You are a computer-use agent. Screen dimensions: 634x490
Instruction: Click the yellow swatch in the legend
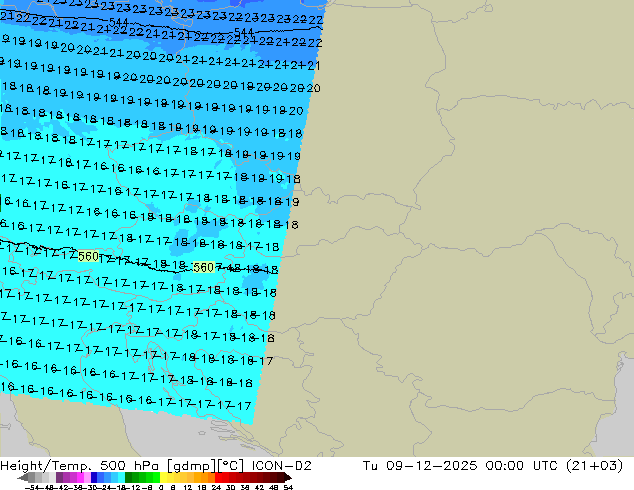tap(163, 477)
